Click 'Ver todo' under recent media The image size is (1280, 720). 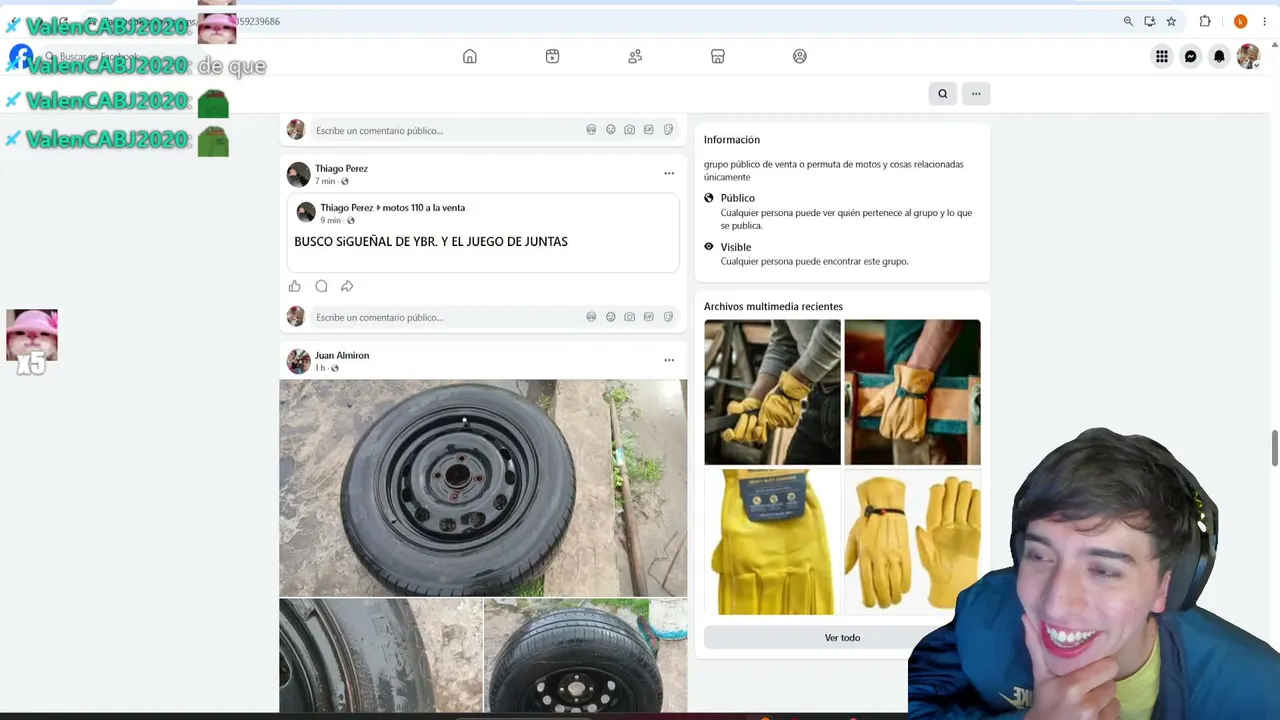[x=842, y=638]
